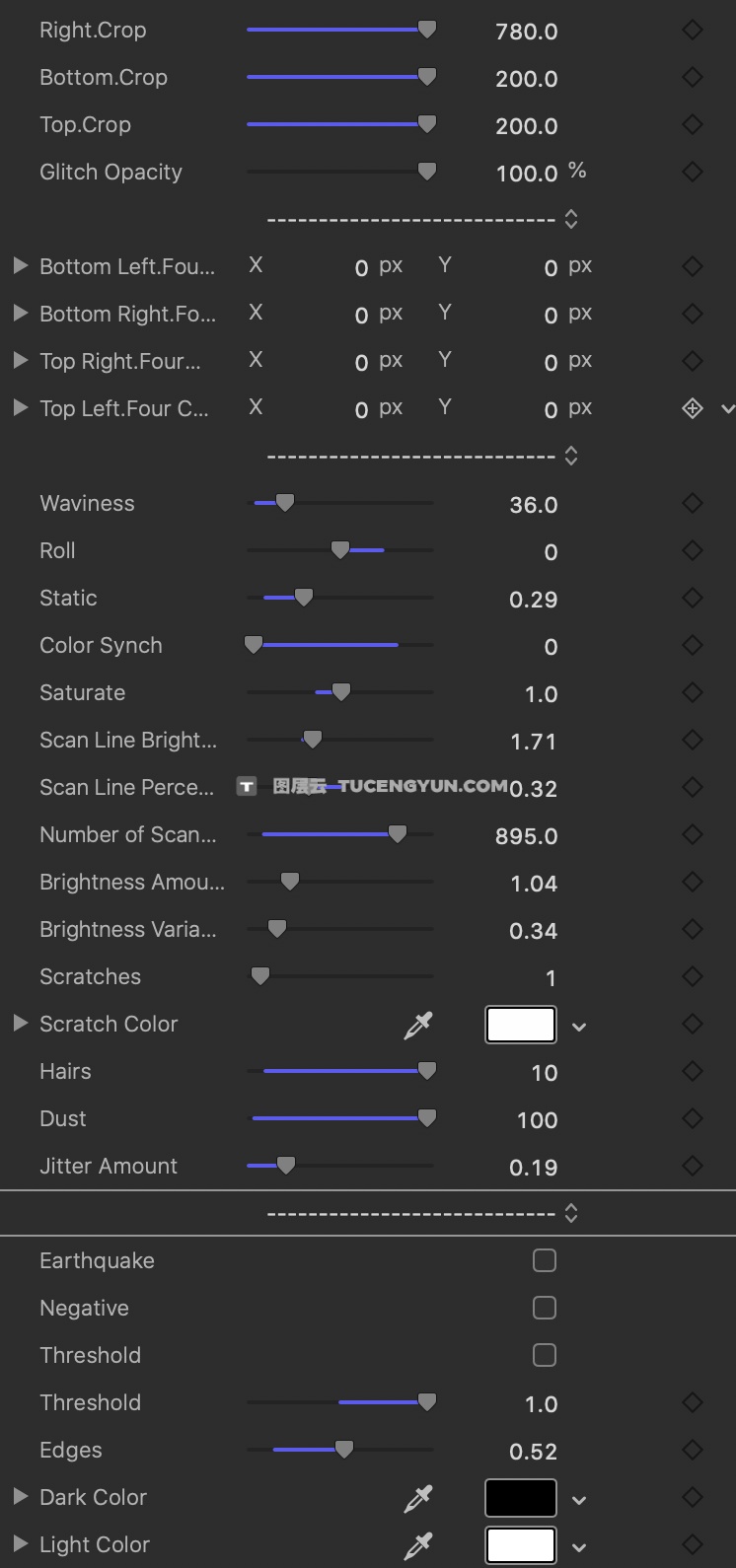
Task: Click the Number of Scan Lines value field
Action: (x=526, y=836)
